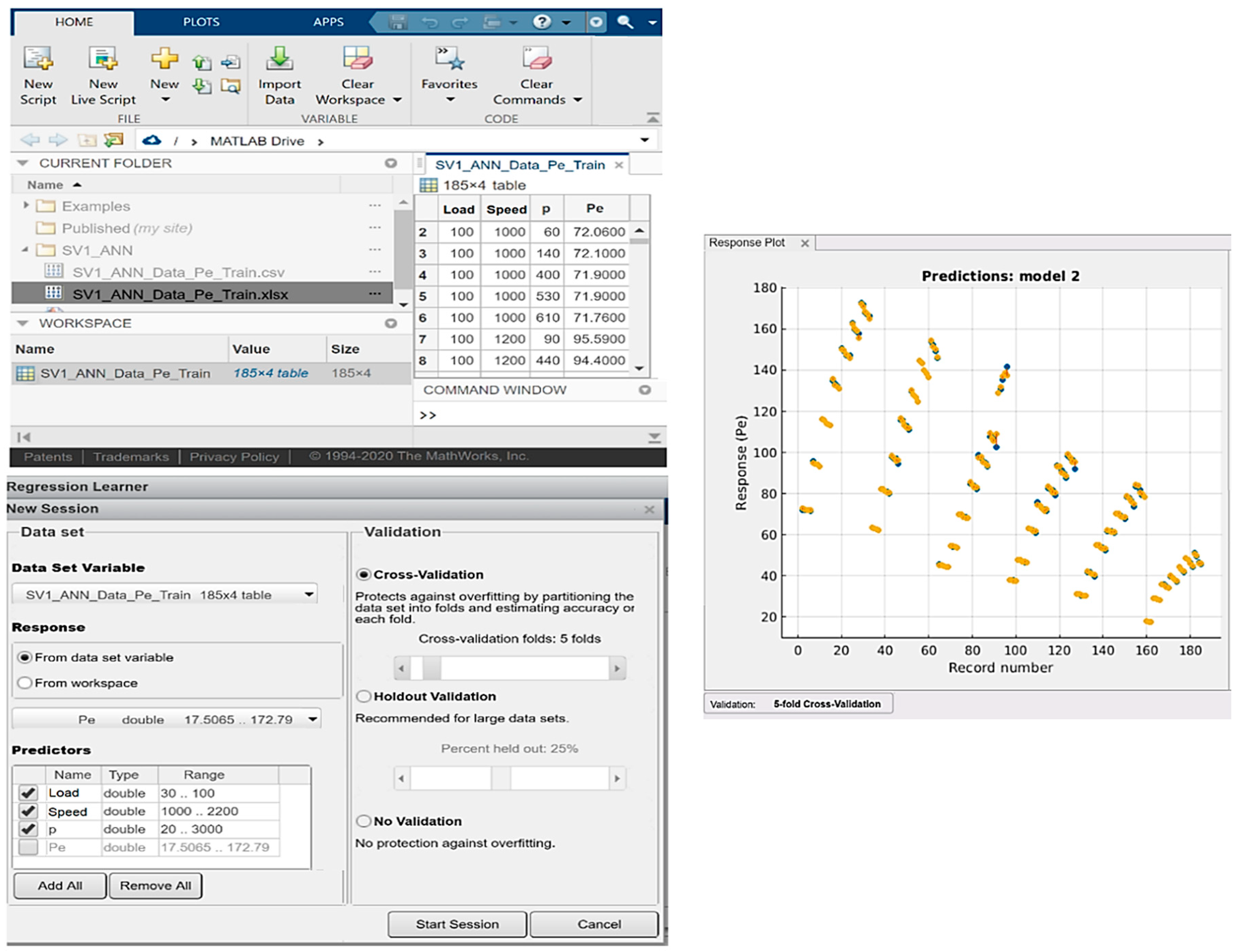
Task: Click the search magnifier icon
Action: [x=625, y=22]
